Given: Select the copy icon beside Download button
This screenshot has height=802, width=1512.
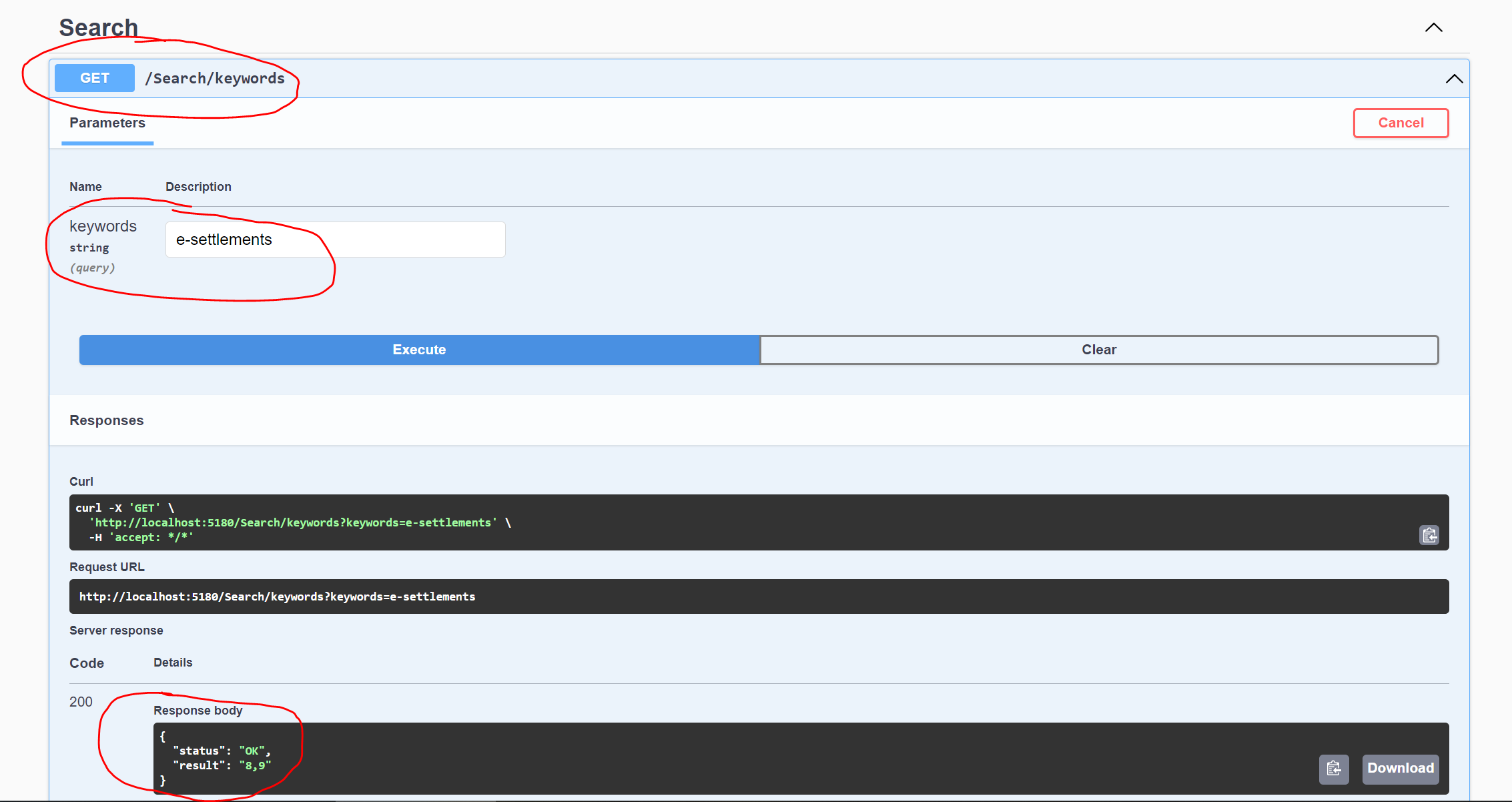Looking at the screenshot, I should click(x=1334, y=769).
